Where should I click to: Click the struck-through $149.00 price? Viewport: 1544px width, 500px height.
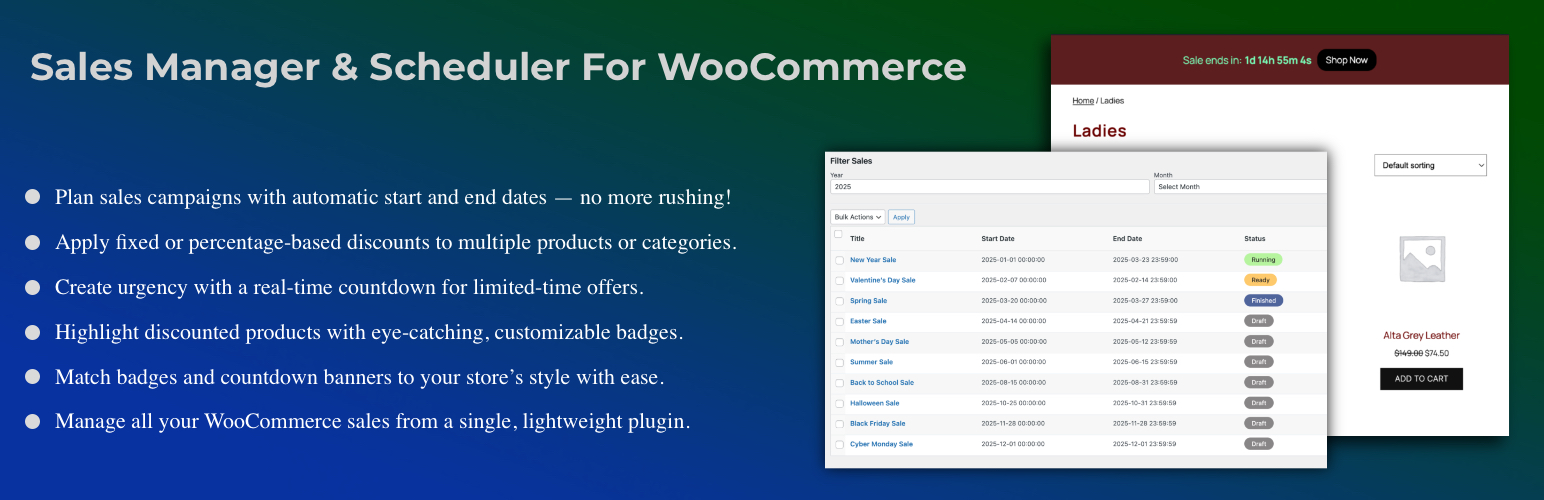coord(1408,353)
